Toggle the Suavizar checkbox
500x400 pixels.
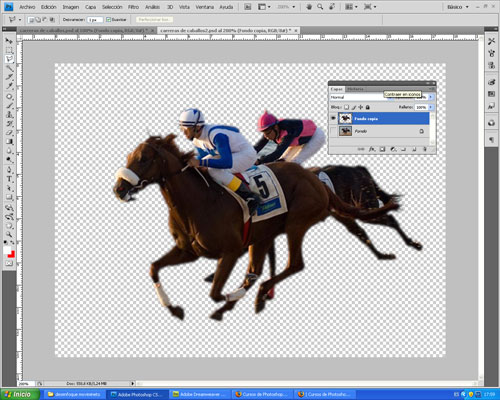tap(108, 20)
